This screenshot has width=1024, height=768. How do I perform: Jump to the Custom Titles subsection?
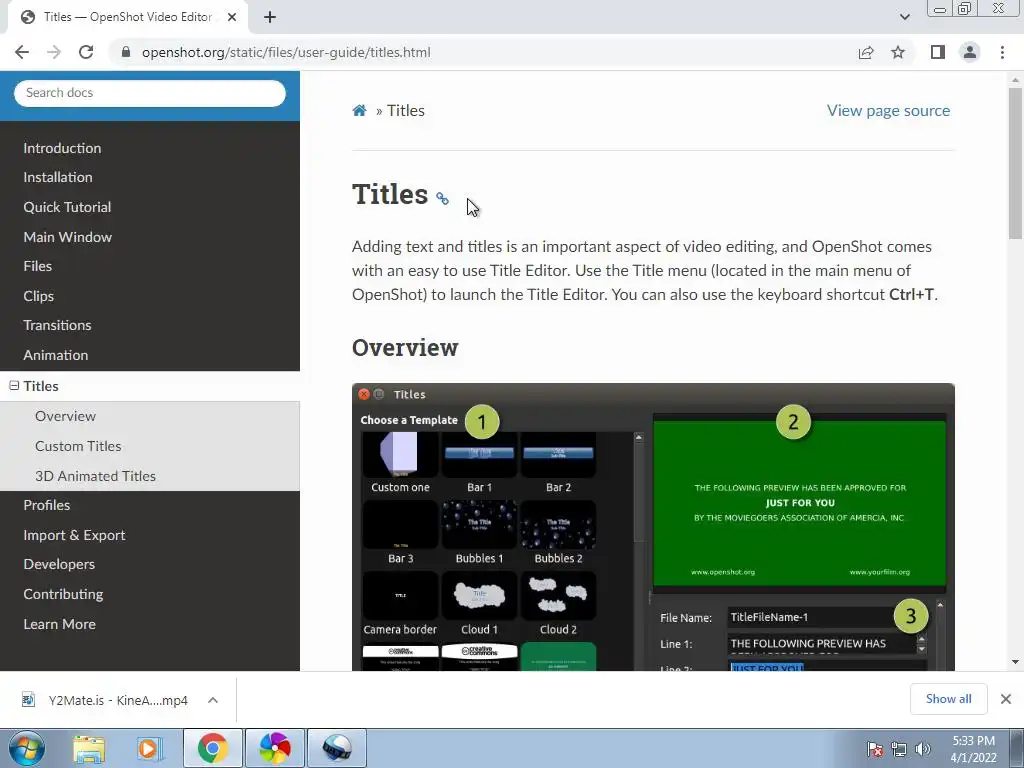78,446
